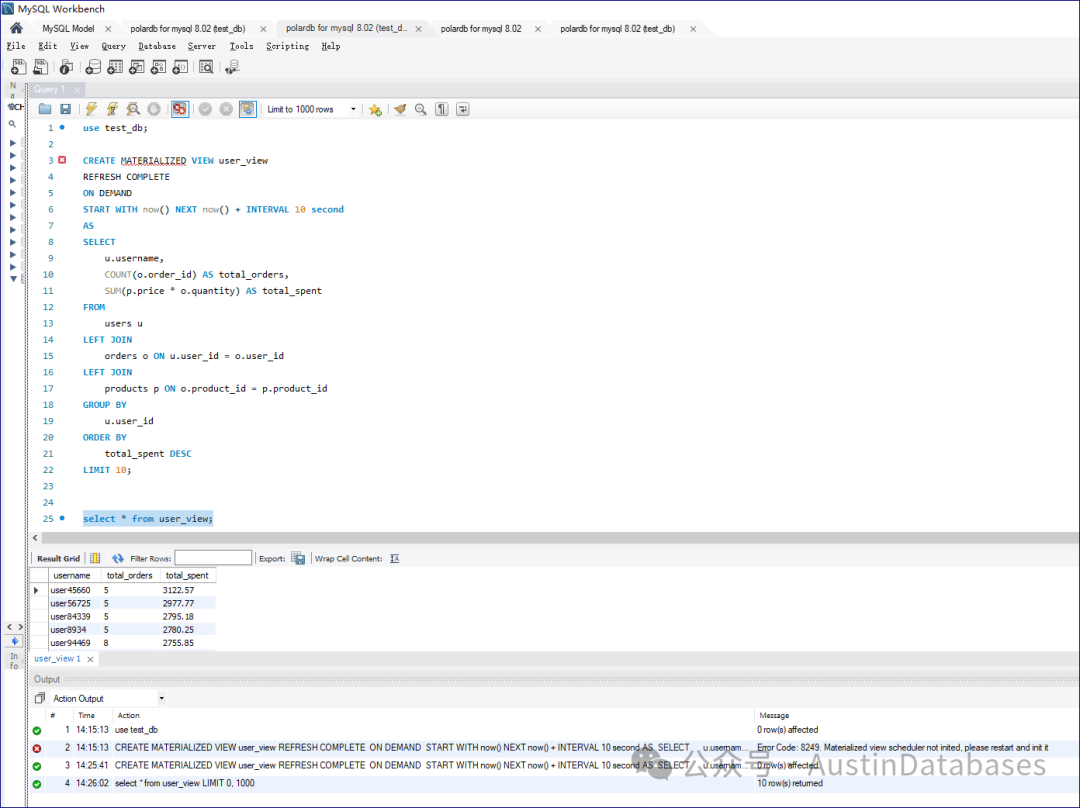Open the Scripting menu
Image resolution: width=1080 pixels, height=808 pixels.
pyautogui.click(x=287, y=46)
